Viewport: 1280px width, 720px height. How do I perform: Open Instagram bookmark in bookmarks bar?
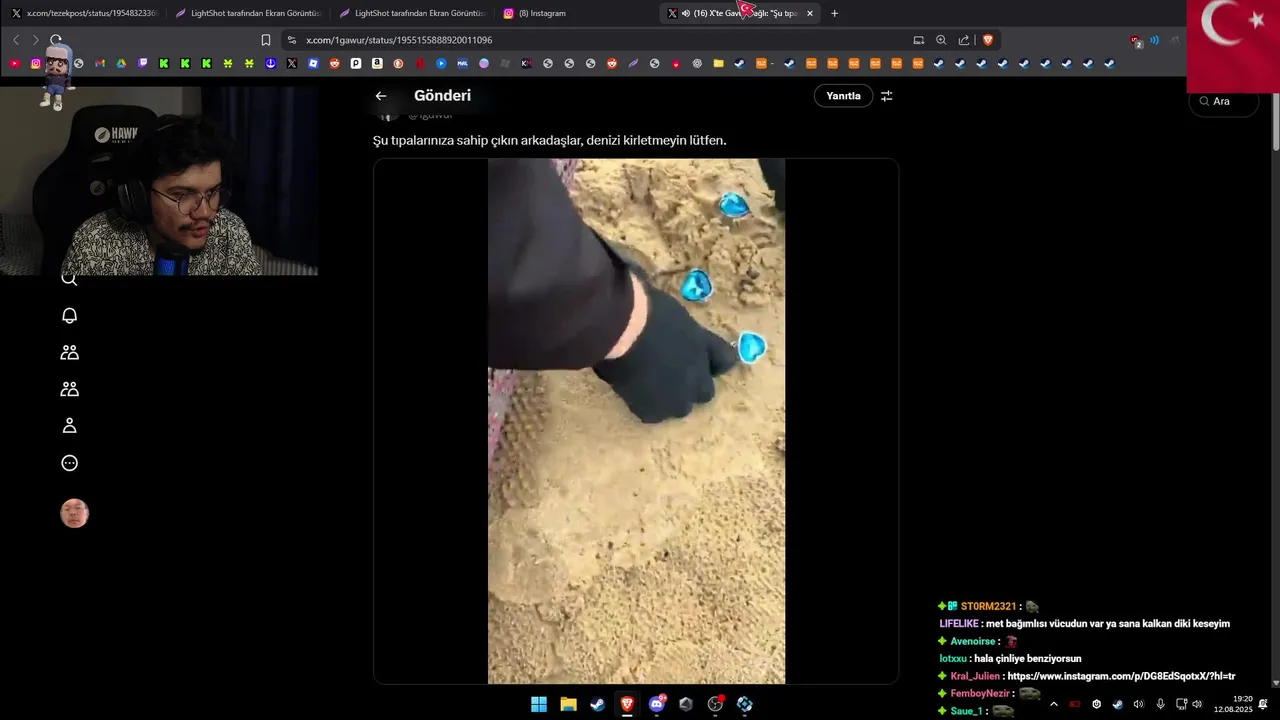pos(36,63)
